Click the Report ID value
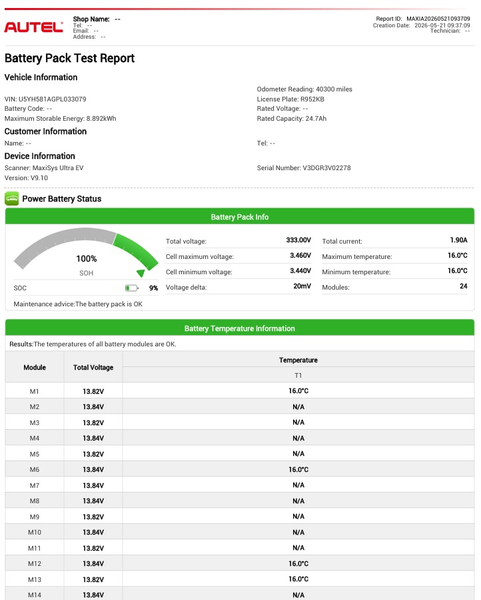This screenshot has height=600, width=481. [x=438, y=18]
